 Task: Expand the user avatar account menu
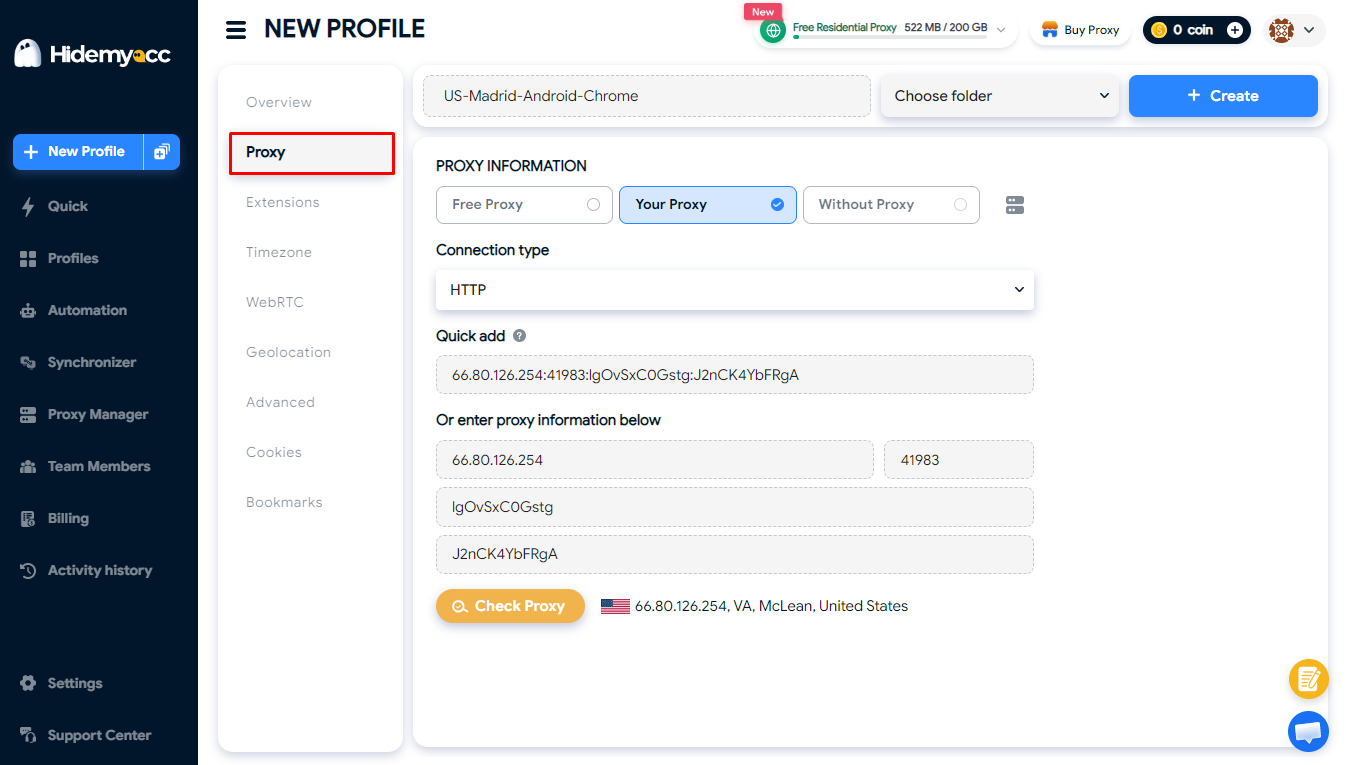1294,30
